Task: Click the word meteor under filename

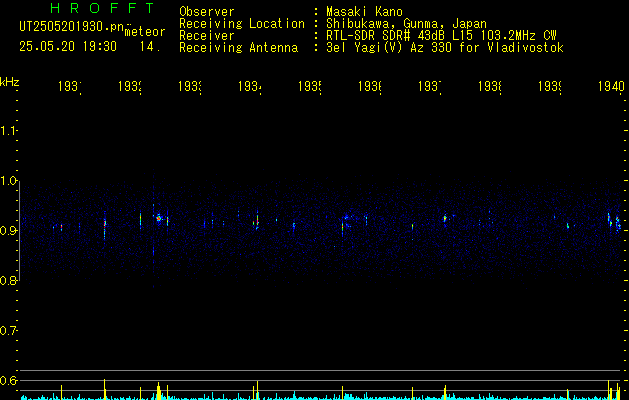Action: 145,32
